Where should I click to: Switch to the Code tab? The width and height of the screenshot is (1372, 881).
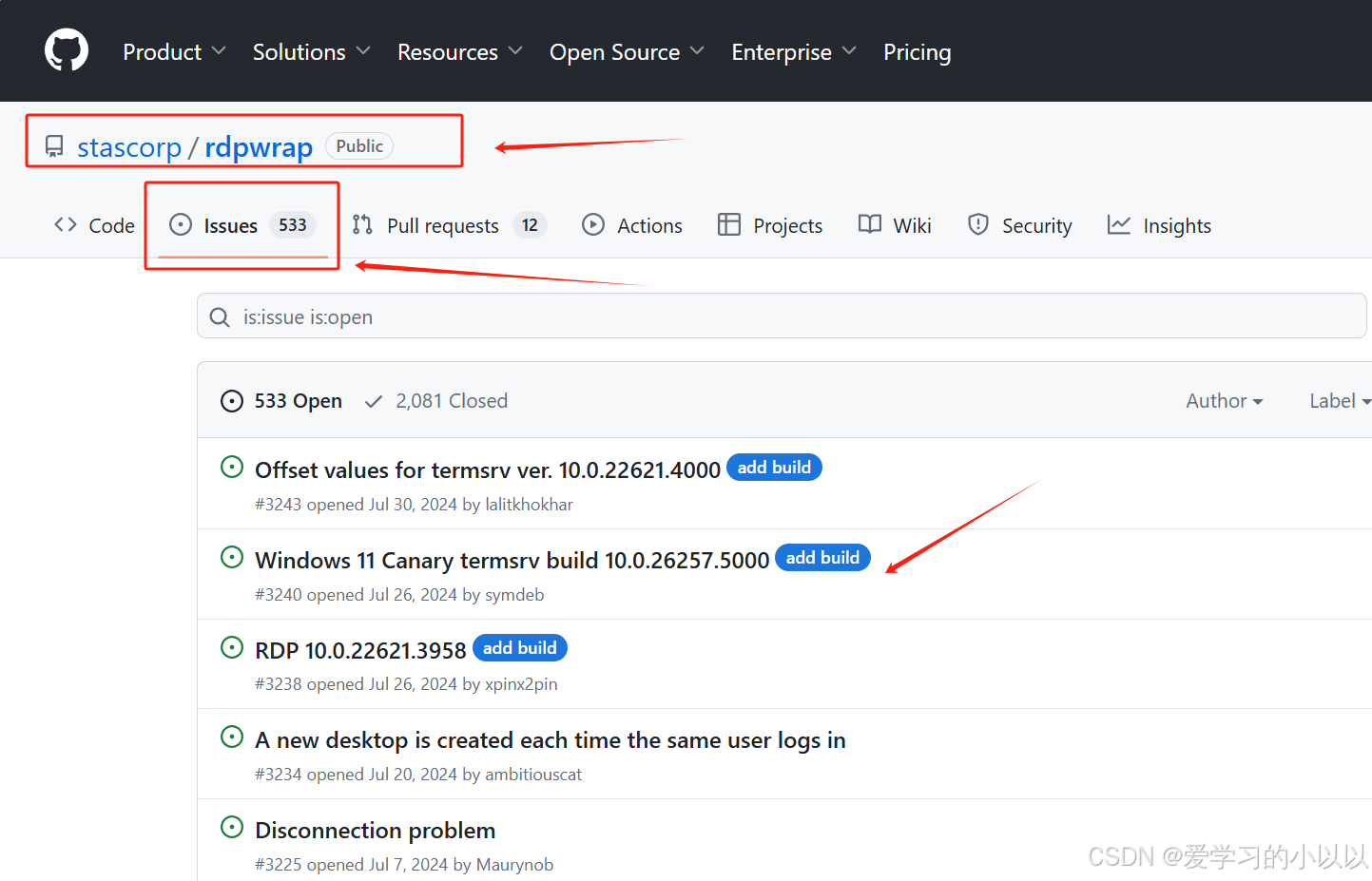(94, 225)
